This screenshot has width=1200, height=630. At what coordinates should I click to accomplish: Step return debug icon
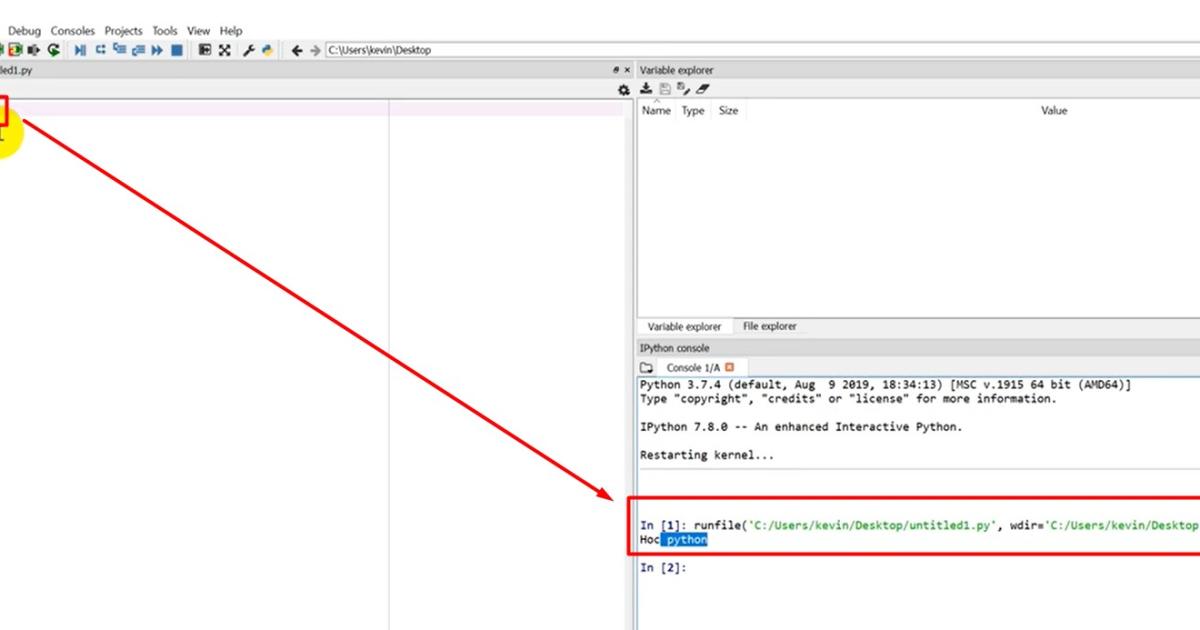138,50
